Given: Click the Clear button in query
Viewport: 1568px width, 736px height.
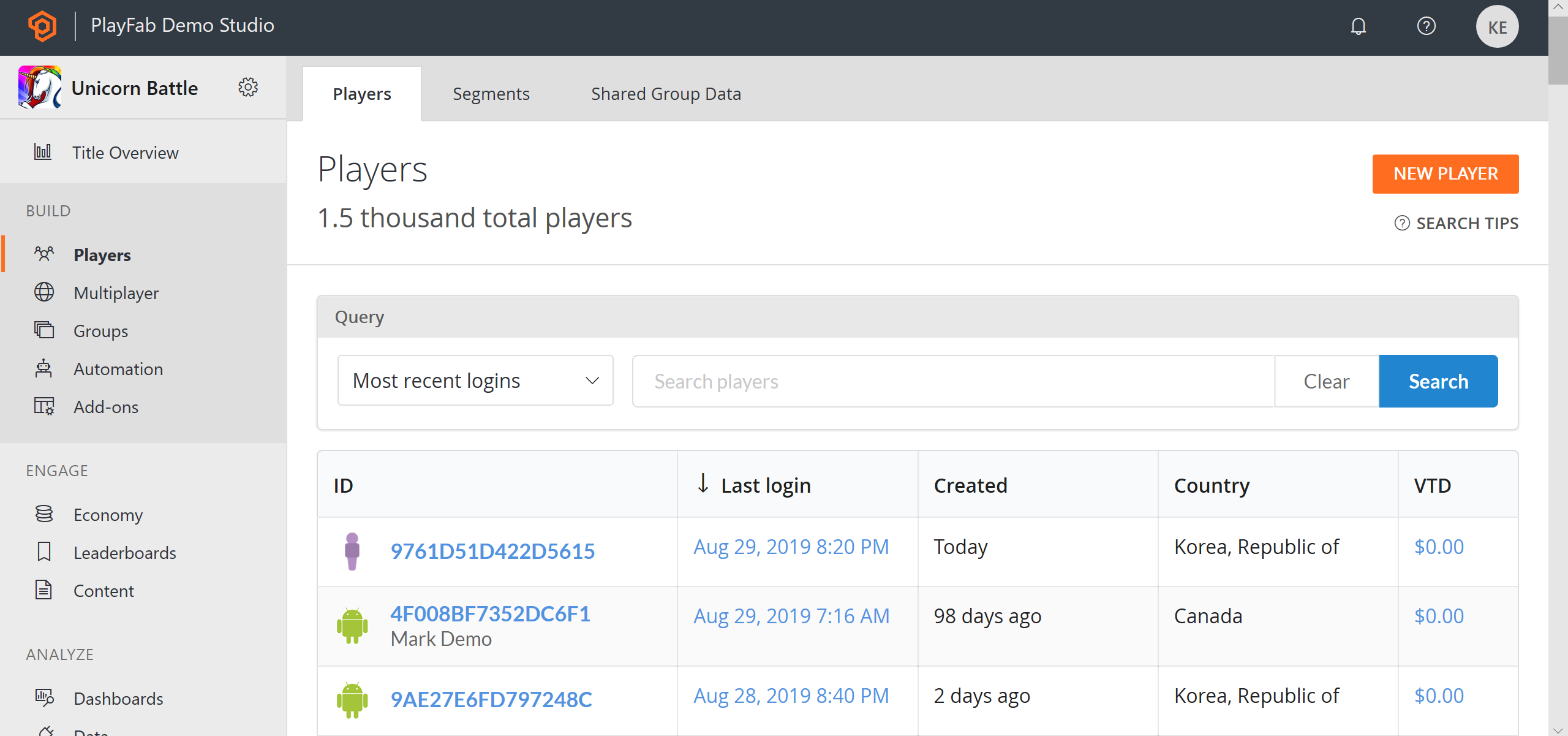Looking at the screenshot, I should tap(1325, 381).
